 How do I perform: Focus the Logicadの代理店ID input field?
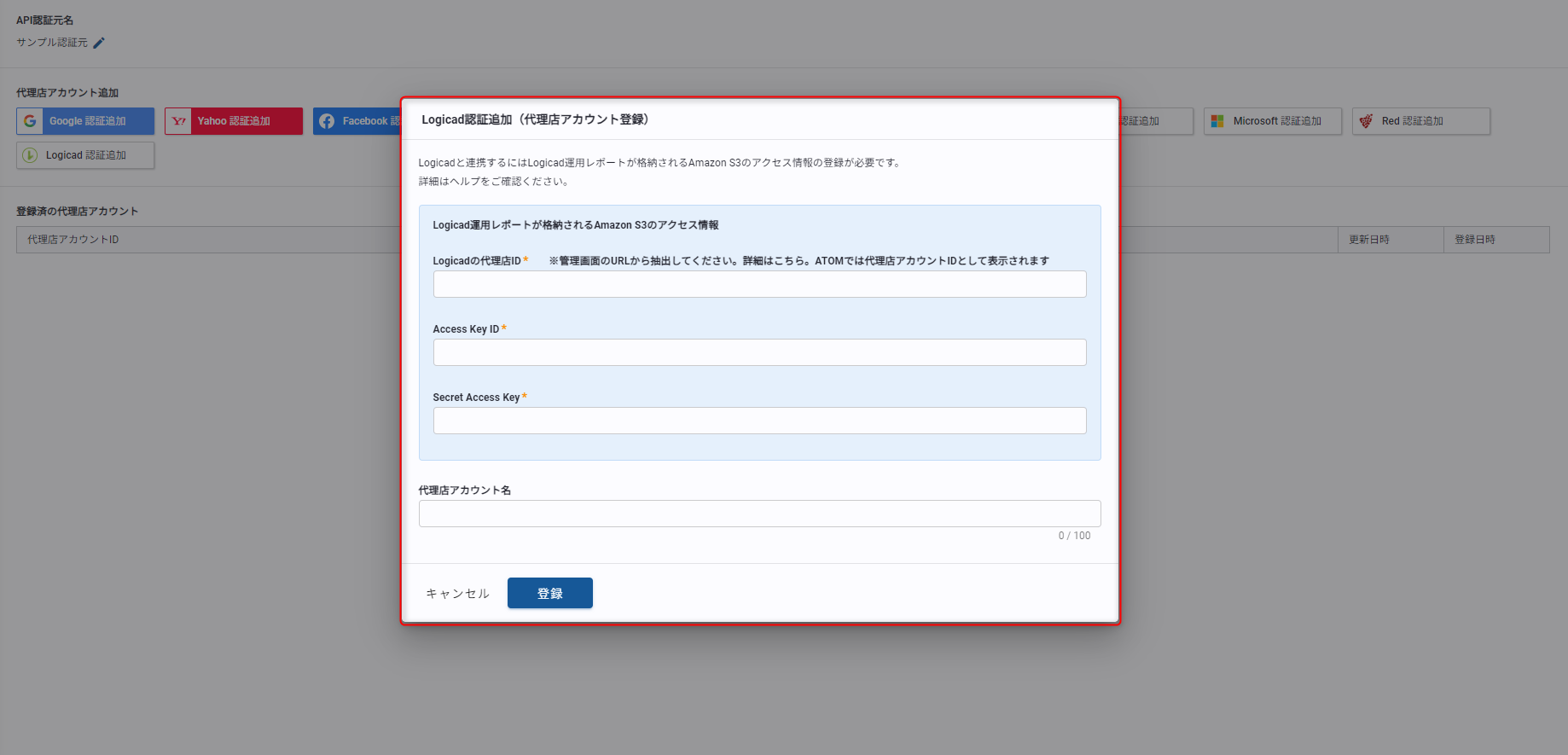coord(759,284)
